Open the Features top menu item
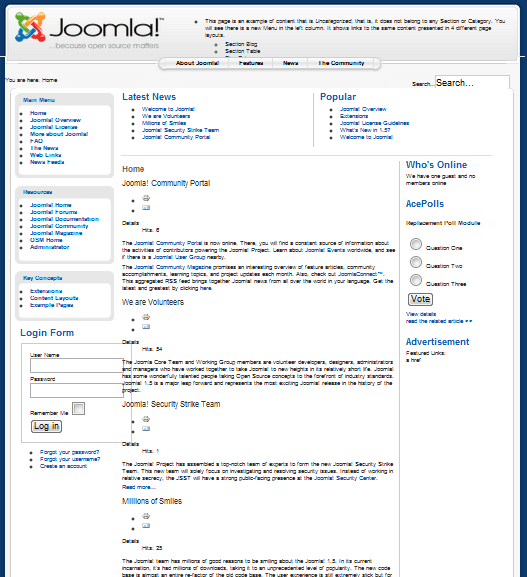The width and height of the screenshot is (527, 577). point(251,63)
